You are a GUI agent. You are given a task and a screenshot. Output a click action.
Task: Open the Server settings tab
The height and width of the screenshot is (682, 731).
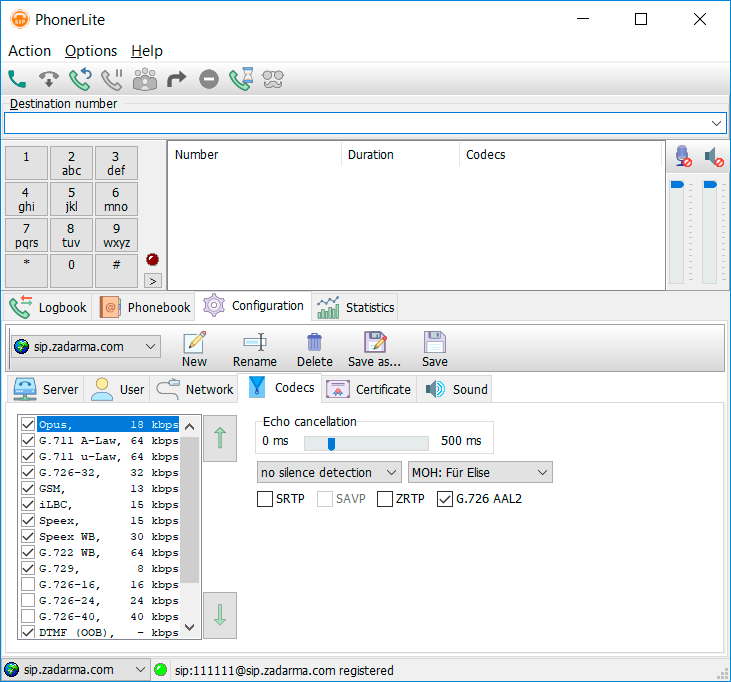tap(46, 389)
